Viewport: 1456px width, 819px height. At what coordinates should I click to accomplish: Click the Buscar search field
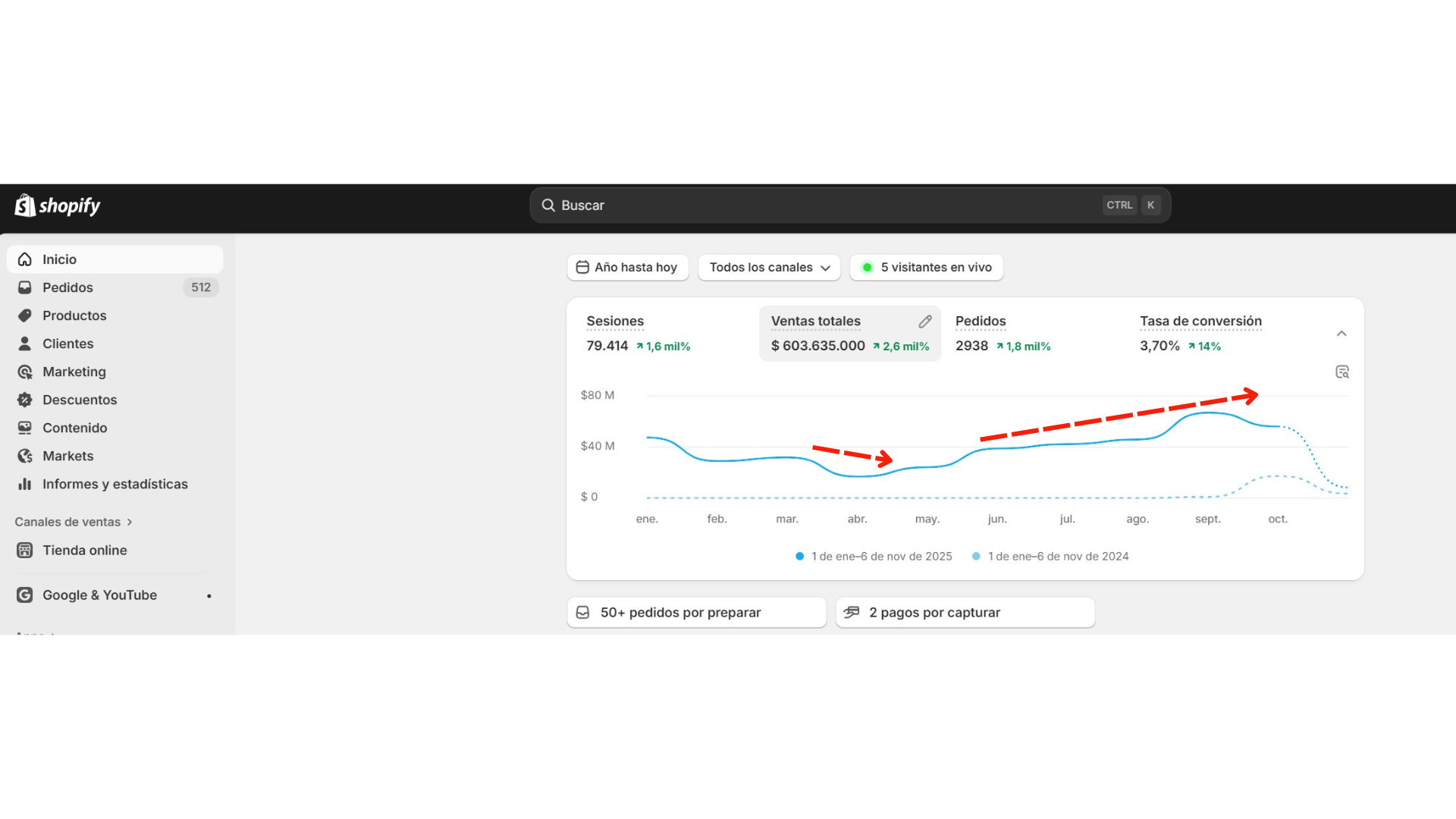tap(850, 206)
